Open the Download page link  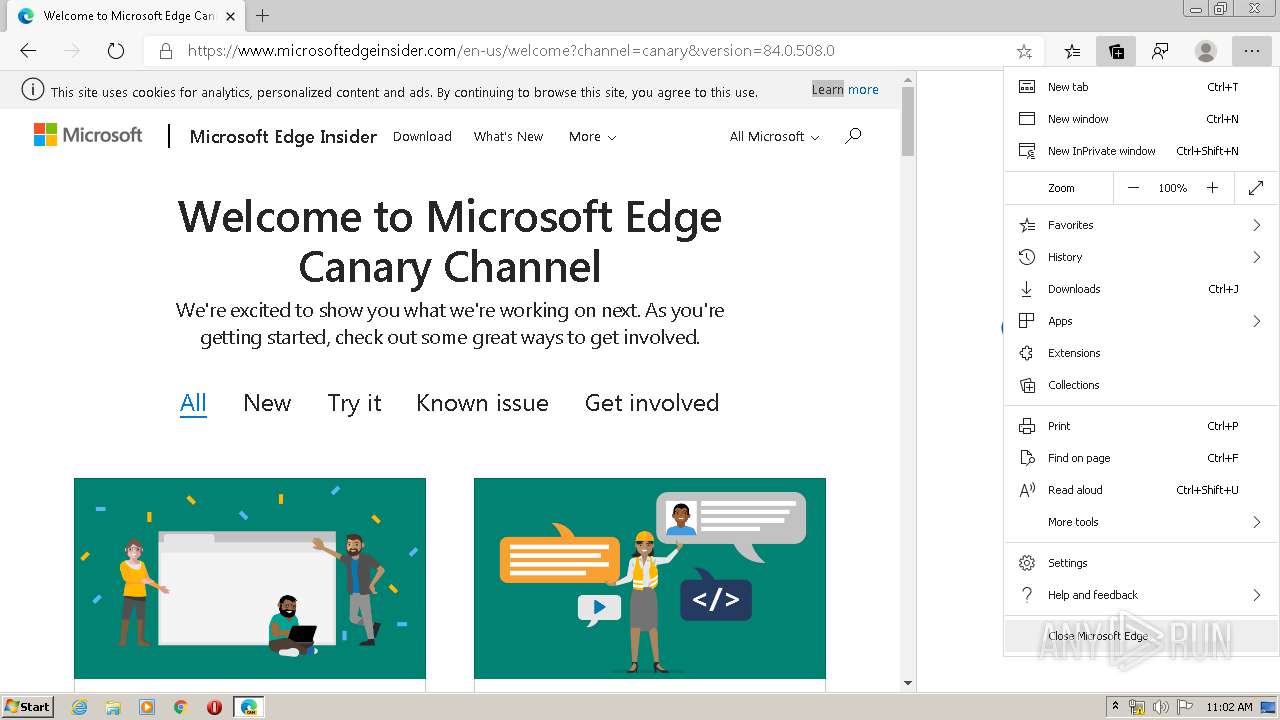(422, 136)
